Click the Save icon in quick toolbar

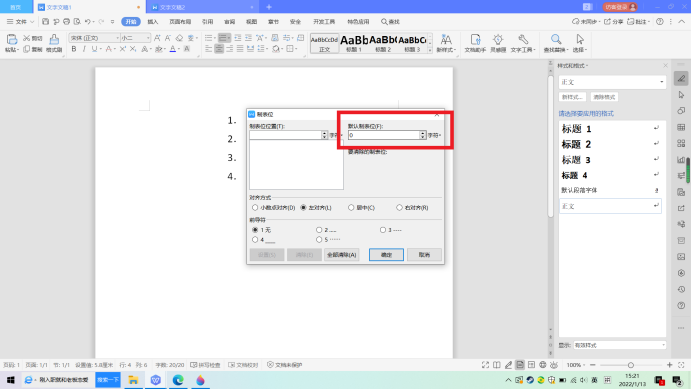45,22
